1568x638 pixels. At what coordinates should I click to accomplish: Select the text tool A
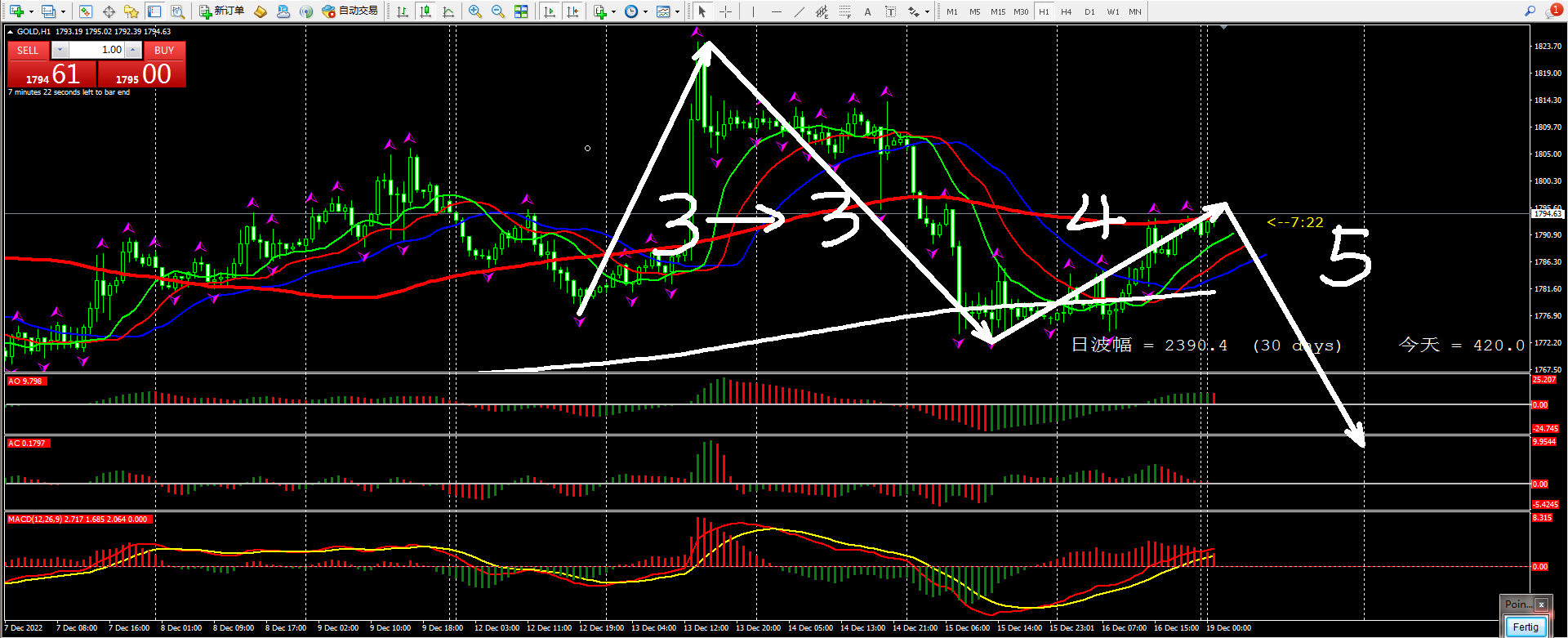[867, 11]
